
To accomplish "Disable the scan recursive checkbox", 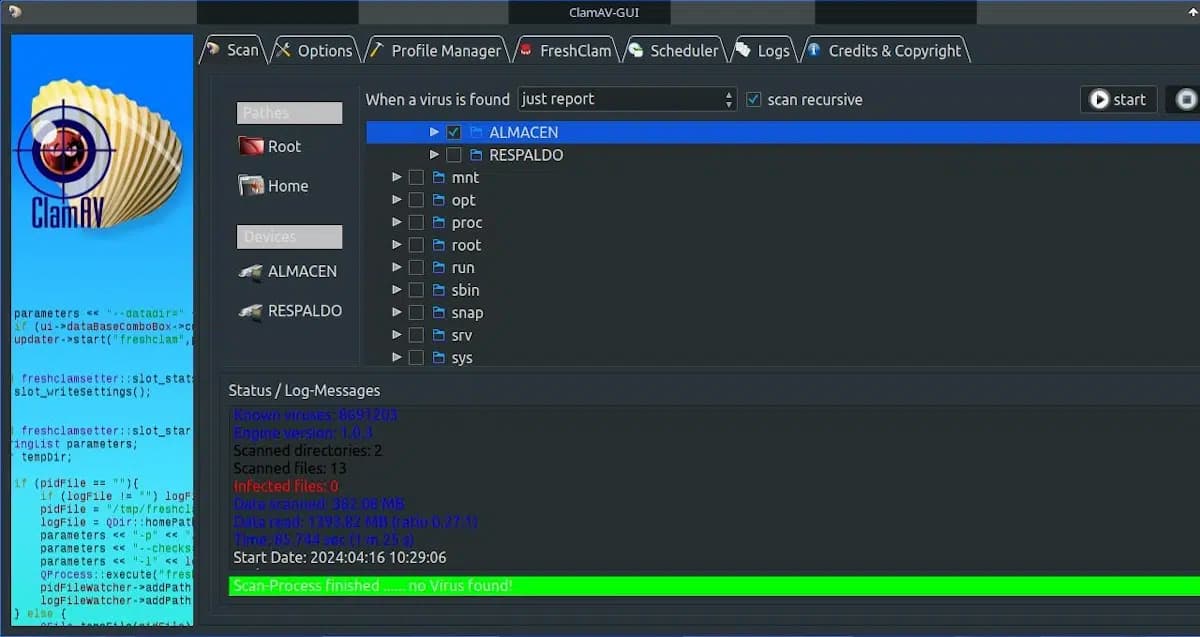I will [754, 100].
